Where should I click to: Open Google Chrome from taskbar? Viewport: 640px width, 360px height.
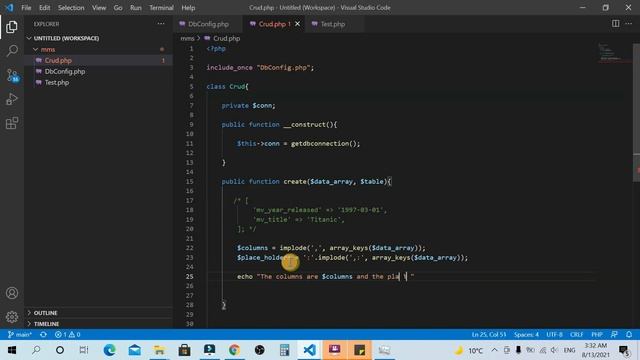[x=234, y=350]
